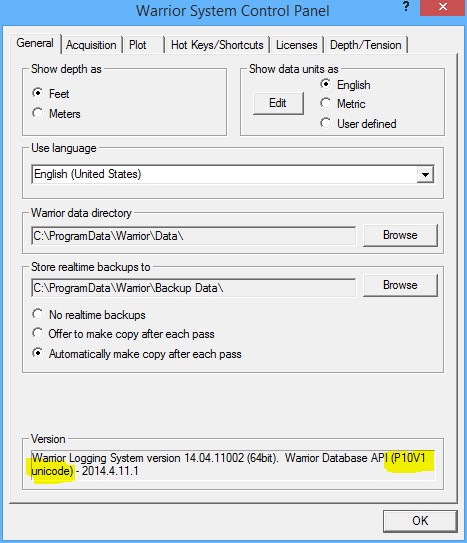Click the Edit units button

click(x=278, y=103)
